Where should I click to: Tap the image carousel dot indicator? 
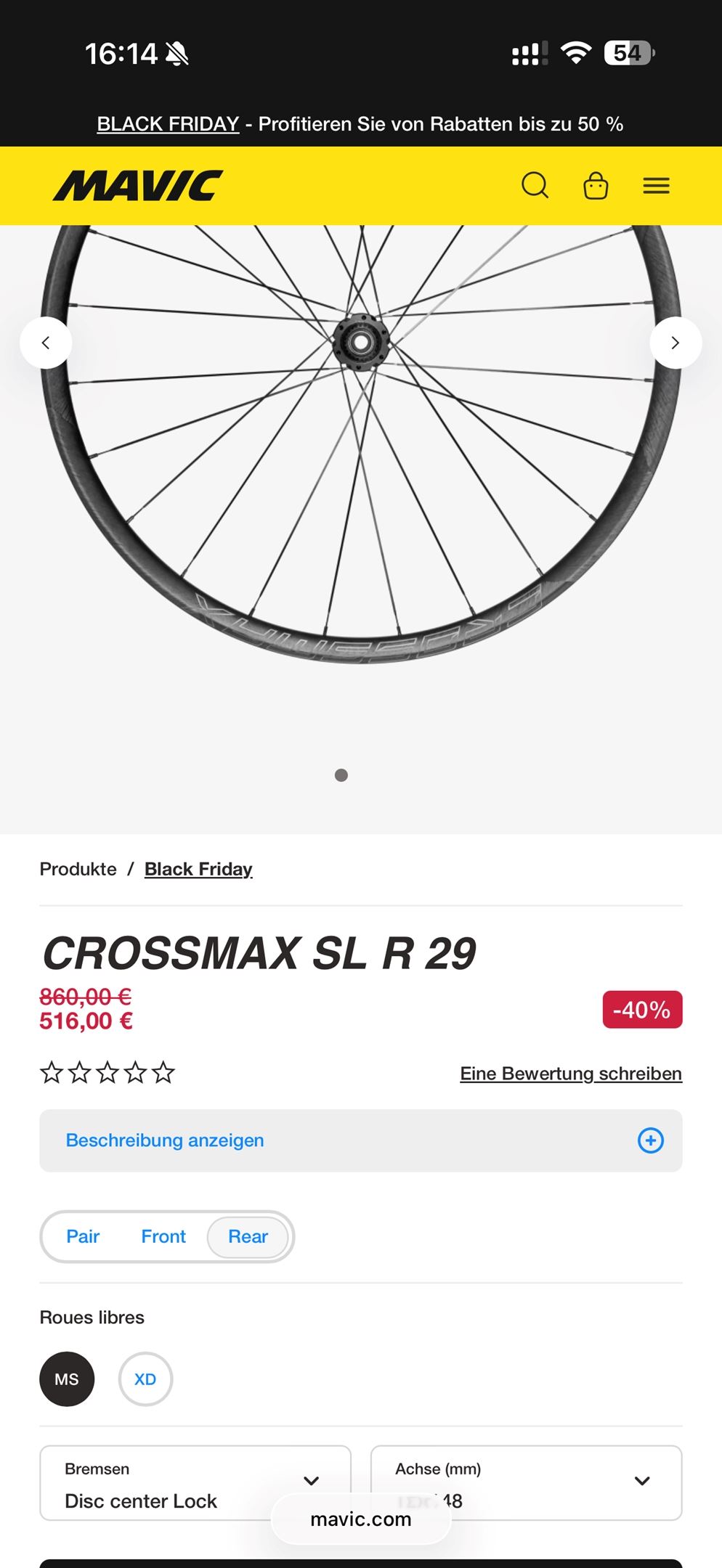point(341,775)
